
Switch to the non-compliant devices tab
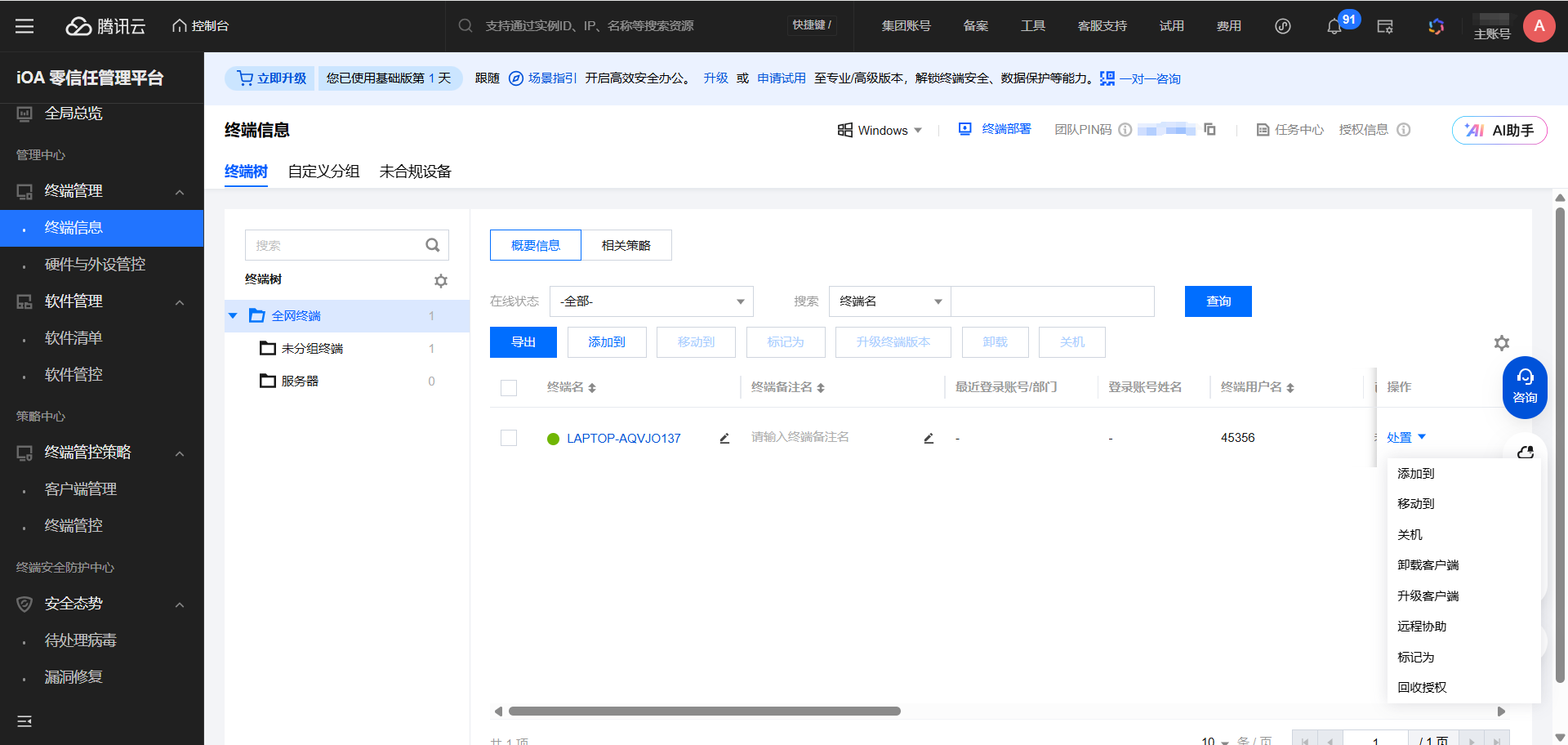tap(415, 172)
